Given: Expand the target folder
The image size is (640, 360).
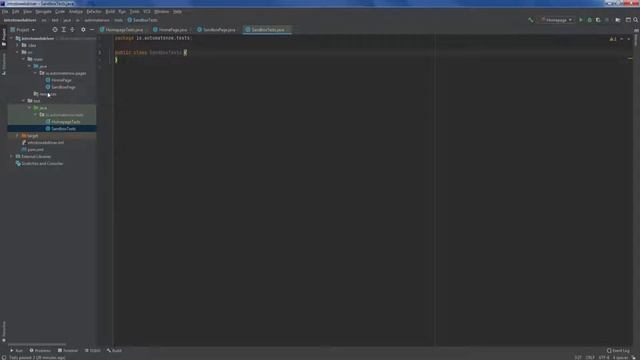Looking at the screenshot, I should 18,136.
